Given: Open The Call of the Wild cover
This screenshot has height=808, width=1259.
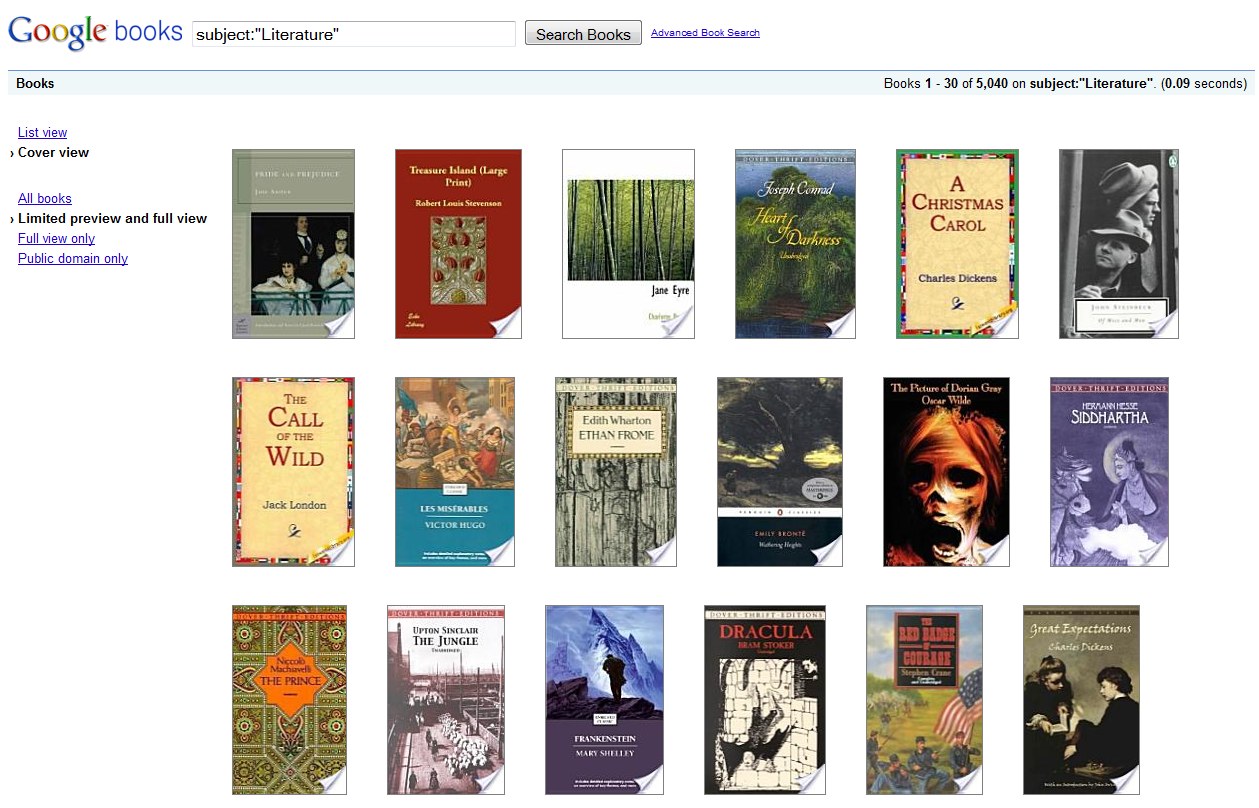Looking at the screenshot, I should coord(293,471).
